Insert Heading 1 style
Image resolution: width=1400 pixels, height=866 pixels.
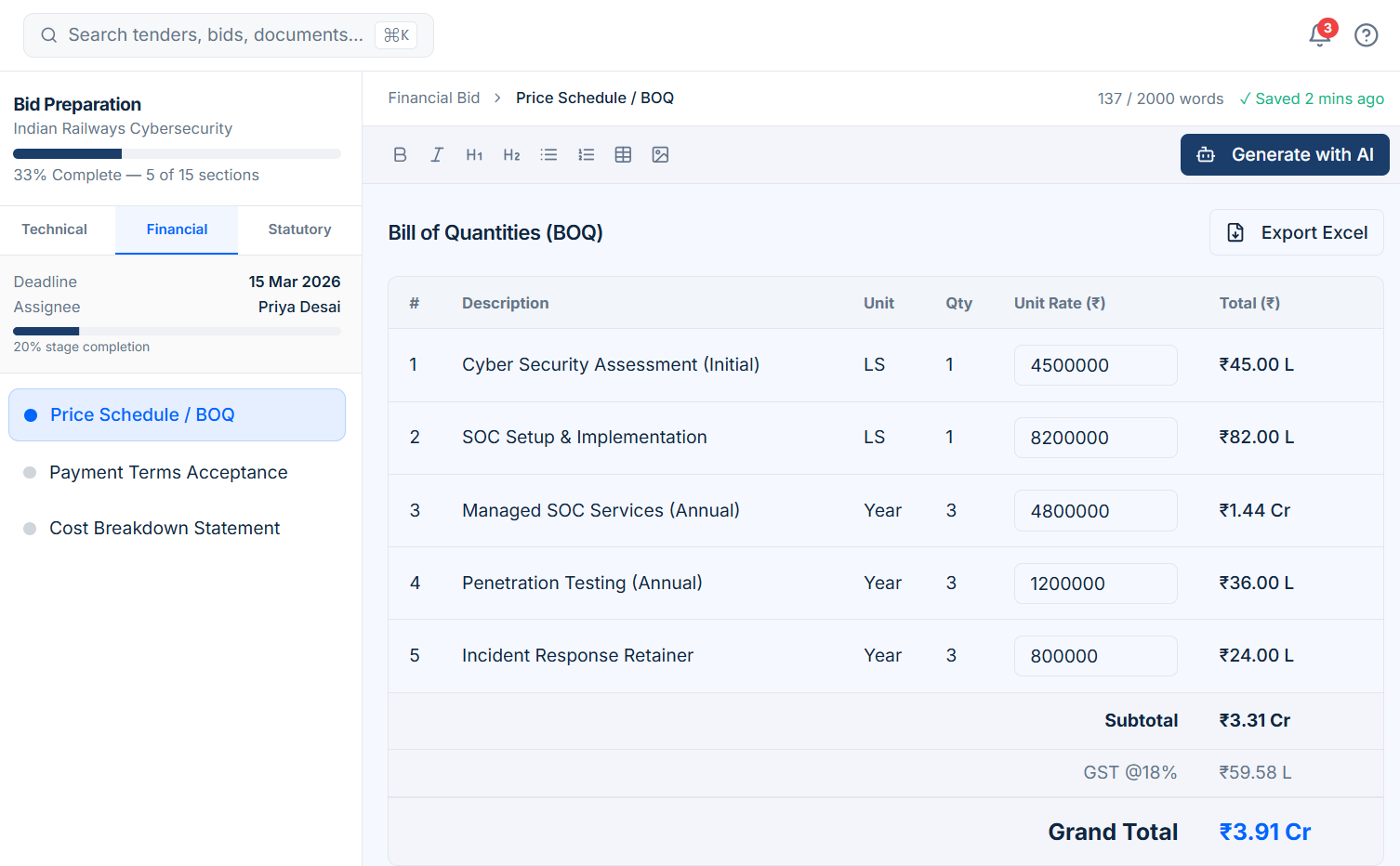point(474,155)
